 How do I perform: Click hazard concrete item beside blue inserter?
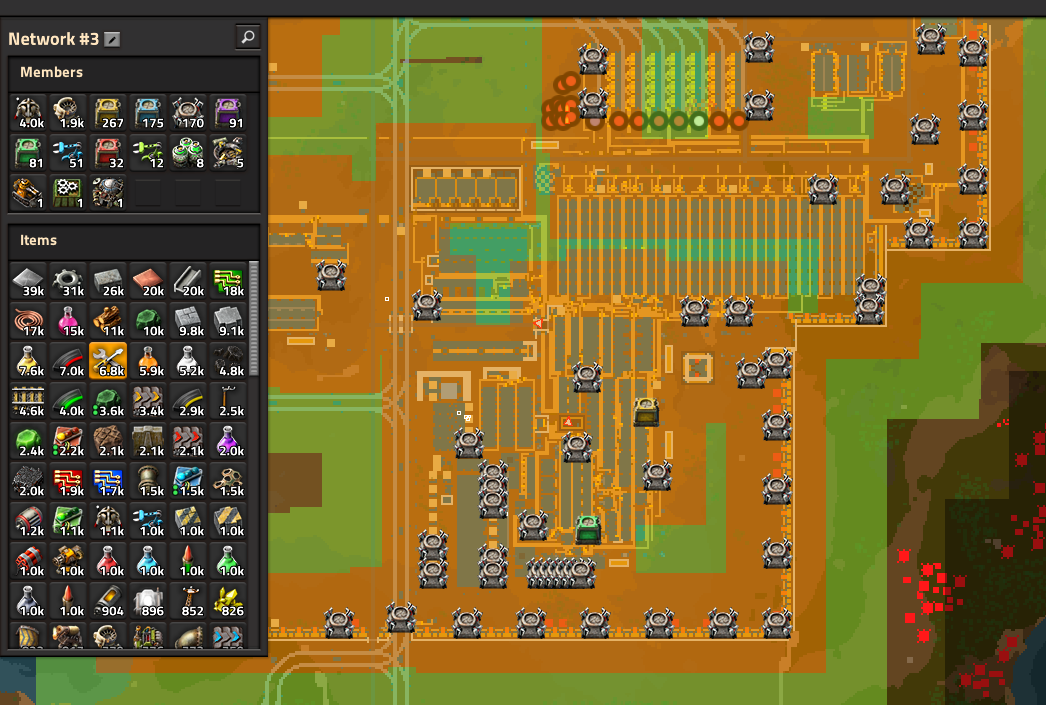(x=188, y=521)
